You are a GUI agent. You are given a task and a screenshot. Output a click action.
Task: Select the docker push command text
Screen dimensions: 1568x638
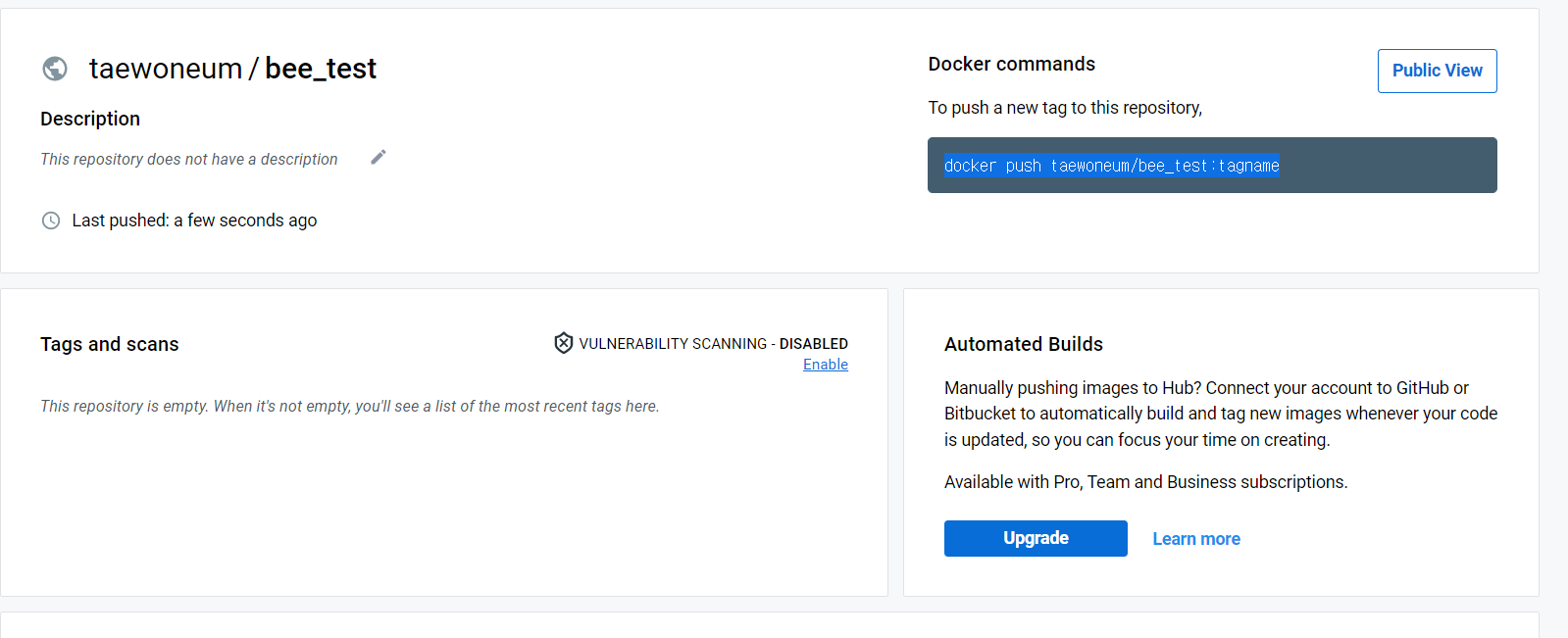1111,166
